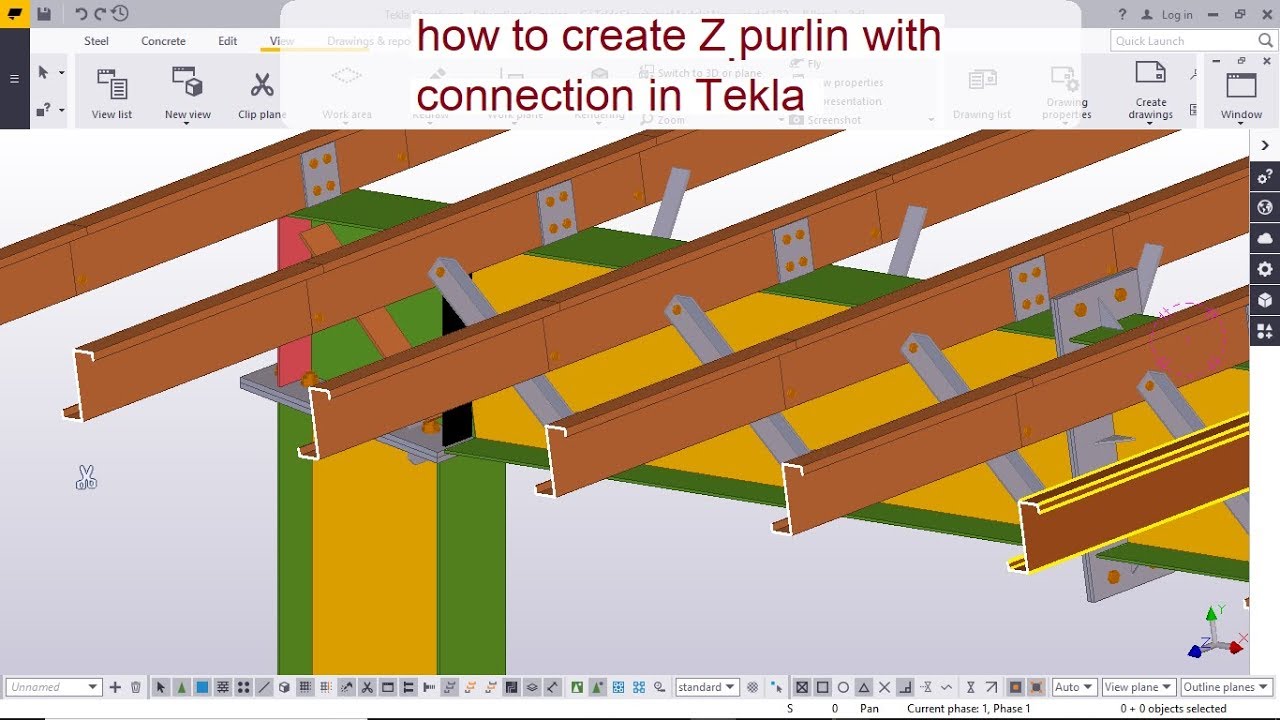
Task: Click the Tekla logo file menu icon
Action: coord(14,14)
